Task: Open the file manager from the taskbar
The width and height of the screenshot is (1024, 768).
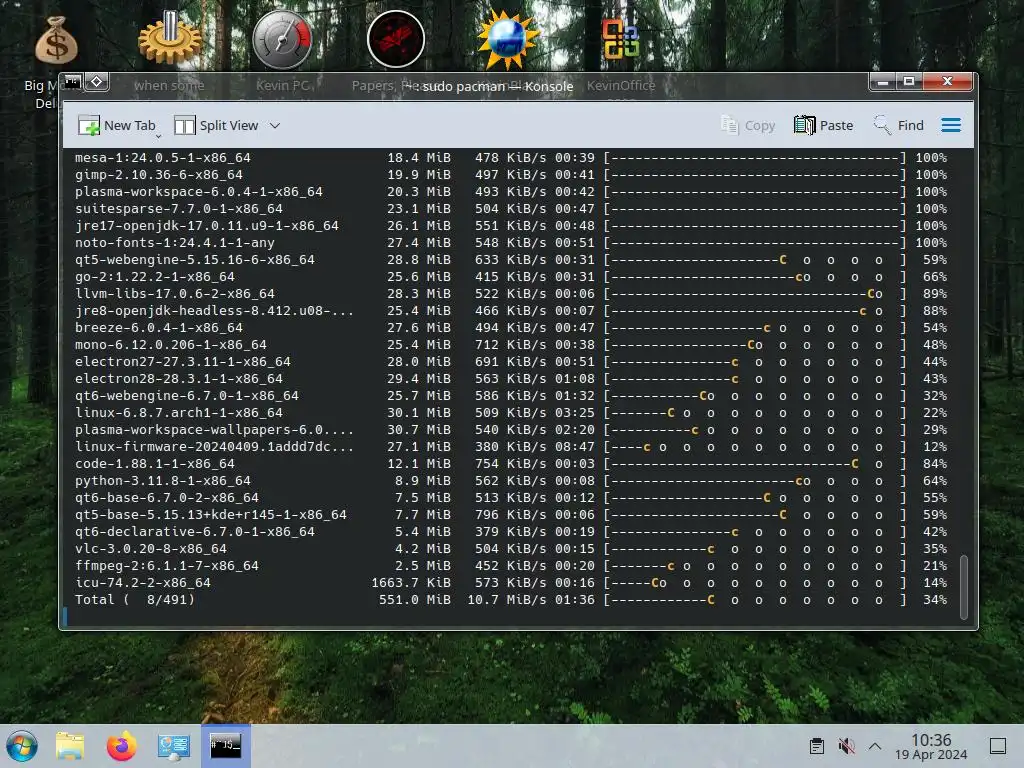Action: click(x=70, y=746)
